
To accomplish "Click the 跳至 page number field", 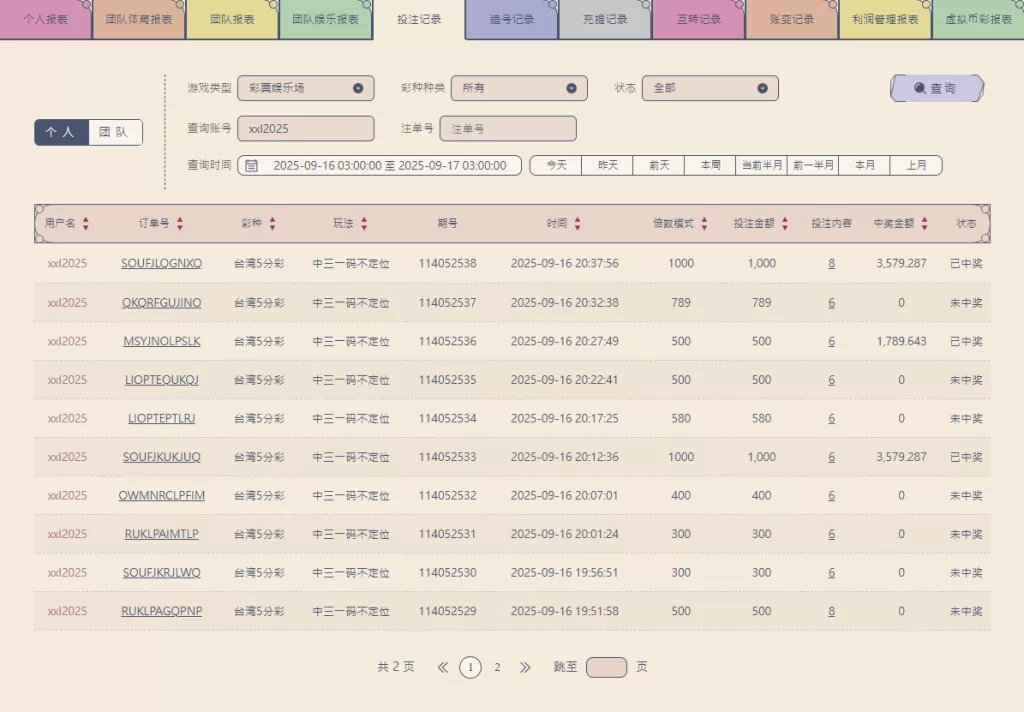I will coord(606,667).
